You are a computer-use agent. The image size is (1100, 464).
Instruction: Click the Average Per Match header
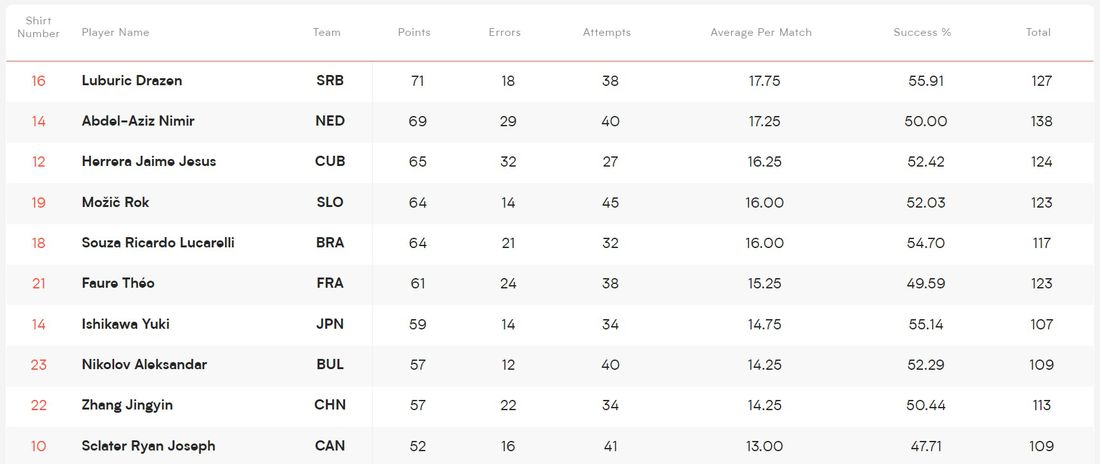click(761, 32)
